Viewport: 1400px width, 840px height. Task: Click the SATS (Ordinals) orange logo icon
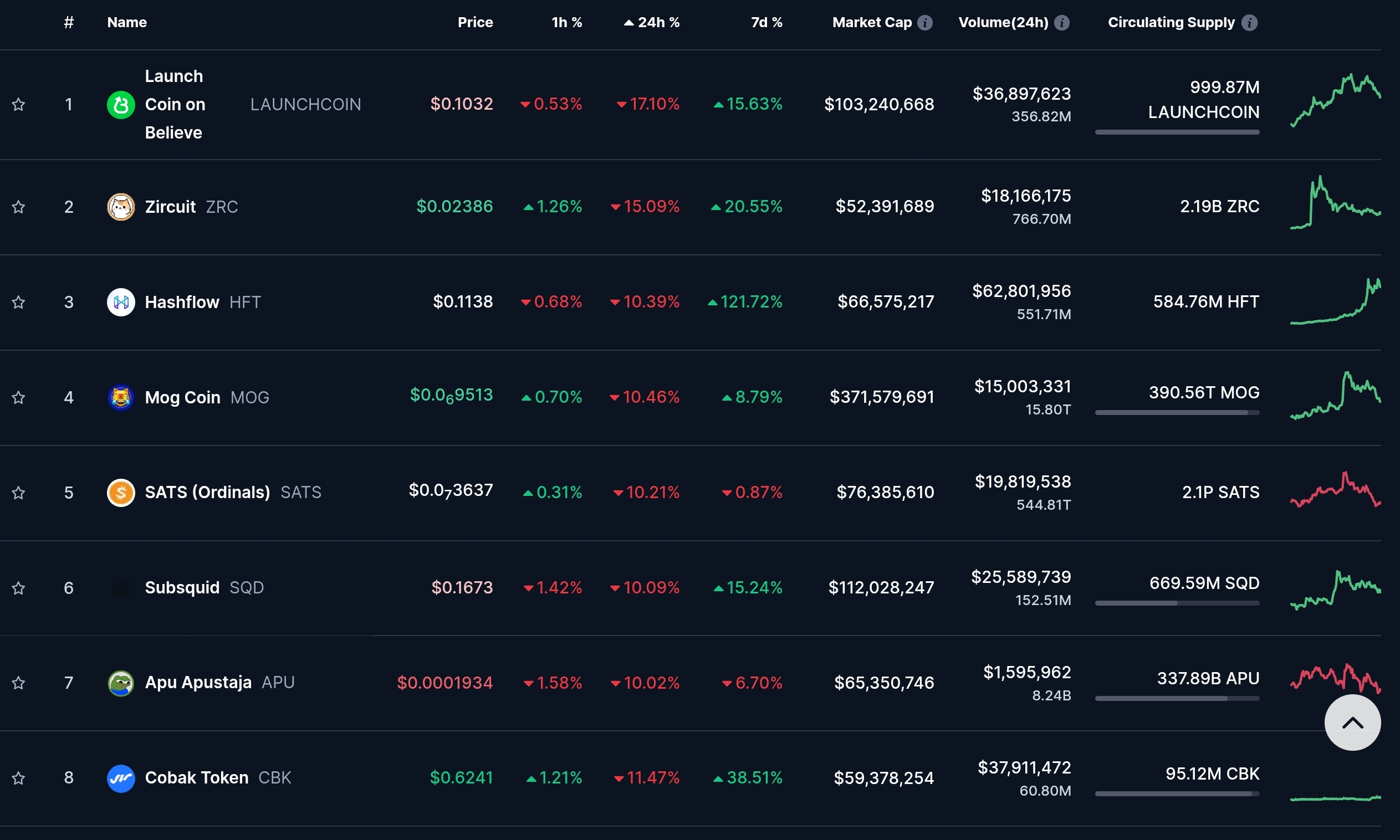pos(121,493)
